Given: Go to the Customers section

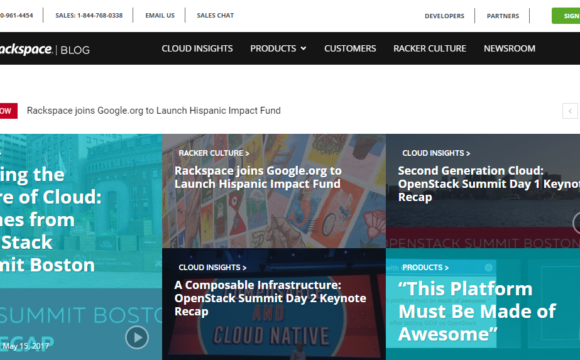Looking at the screenshot, I should 350,48.
